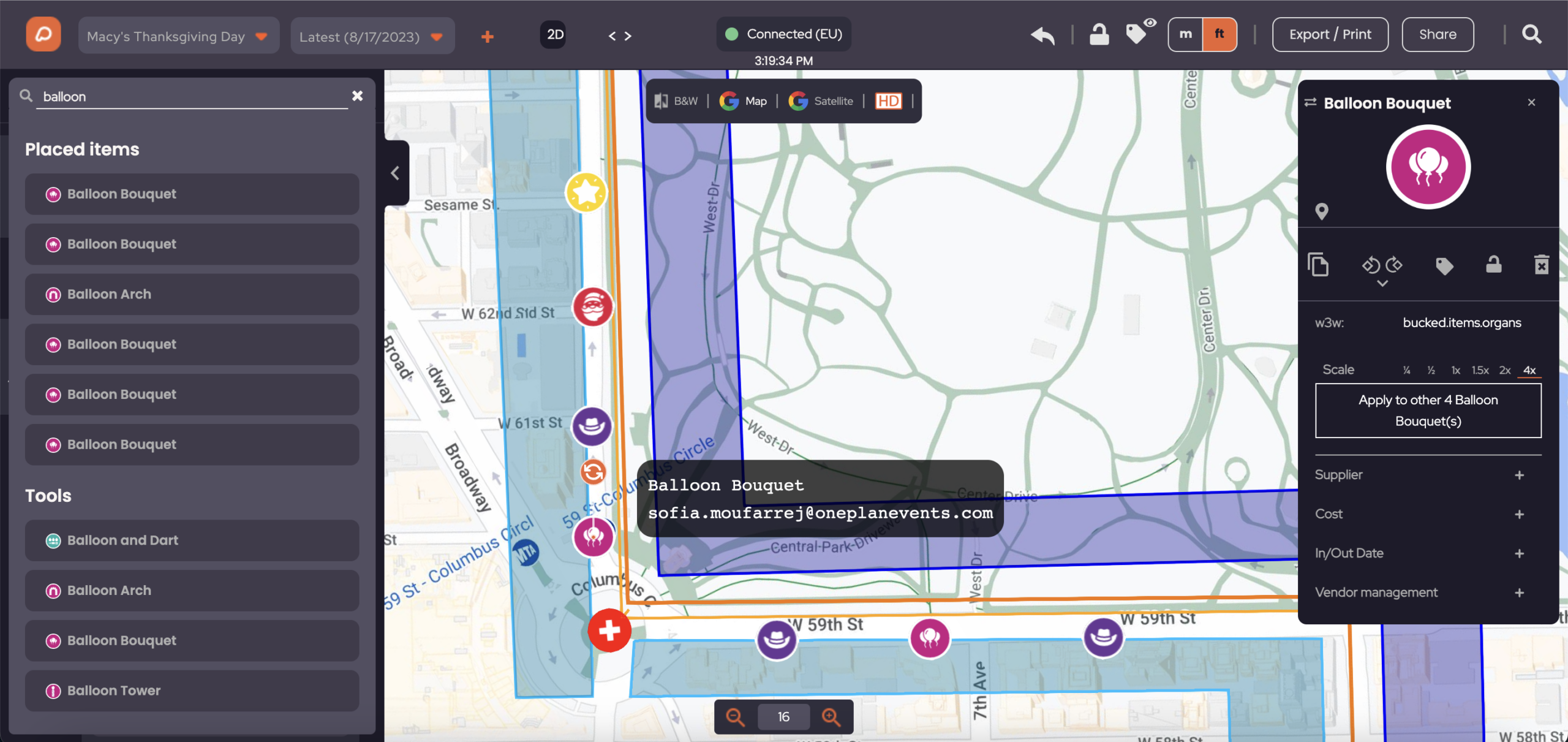Clear the balloon search text
The image size is (1568, 742).
click(x=358, y=96)
